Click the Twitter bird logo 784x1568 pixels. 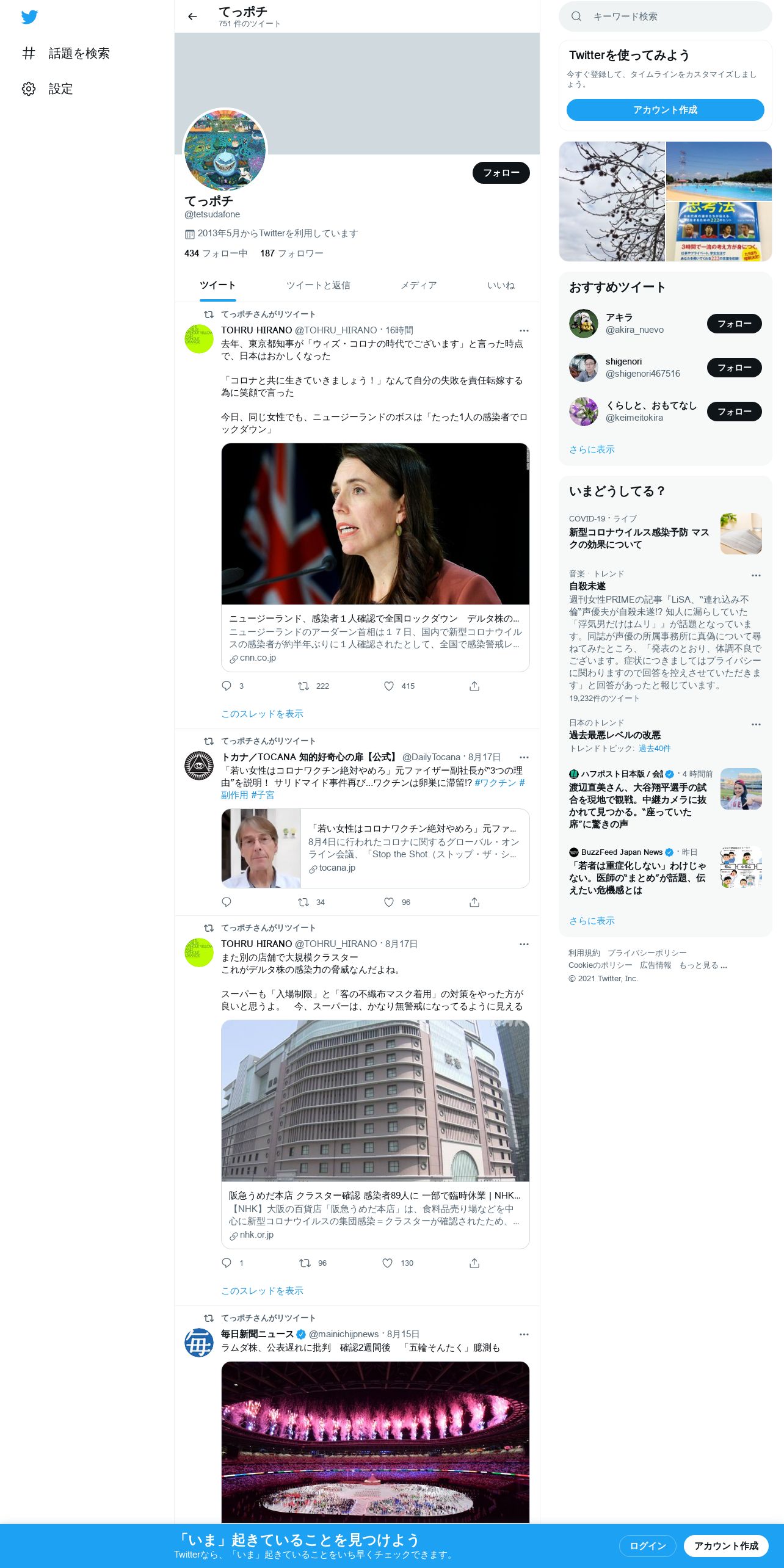[29, 16]
